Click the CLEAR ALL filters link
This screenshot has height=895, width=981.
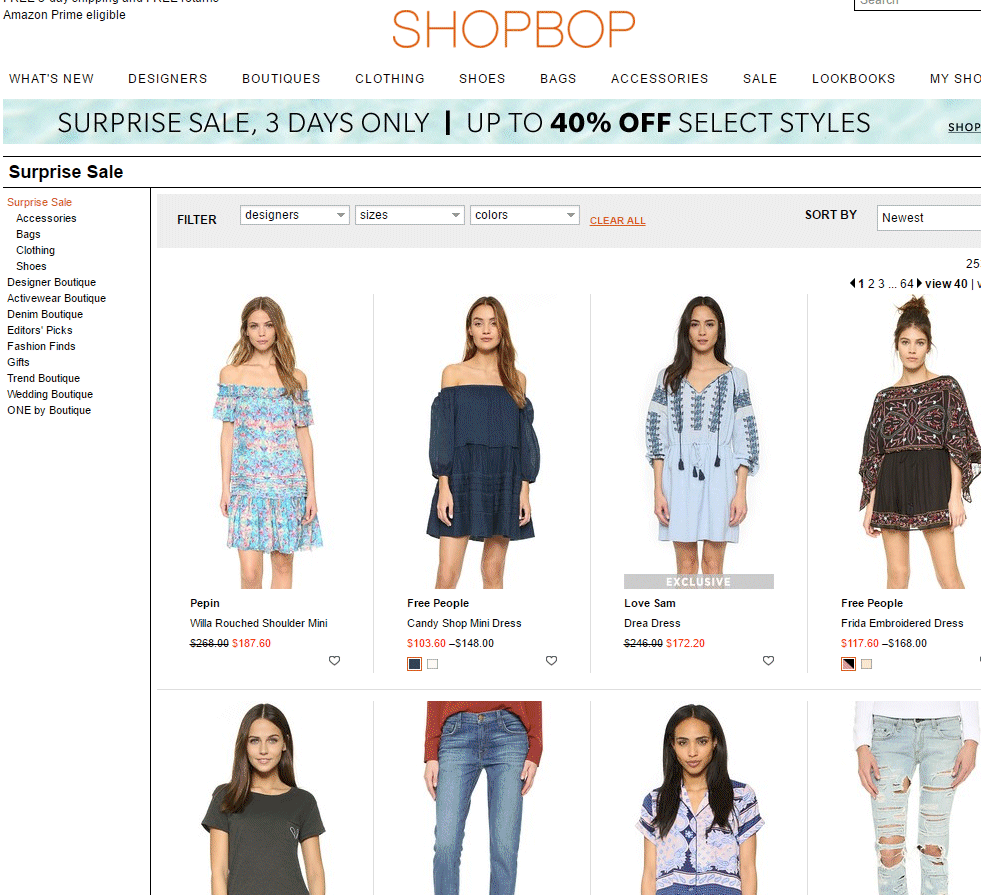617,220
